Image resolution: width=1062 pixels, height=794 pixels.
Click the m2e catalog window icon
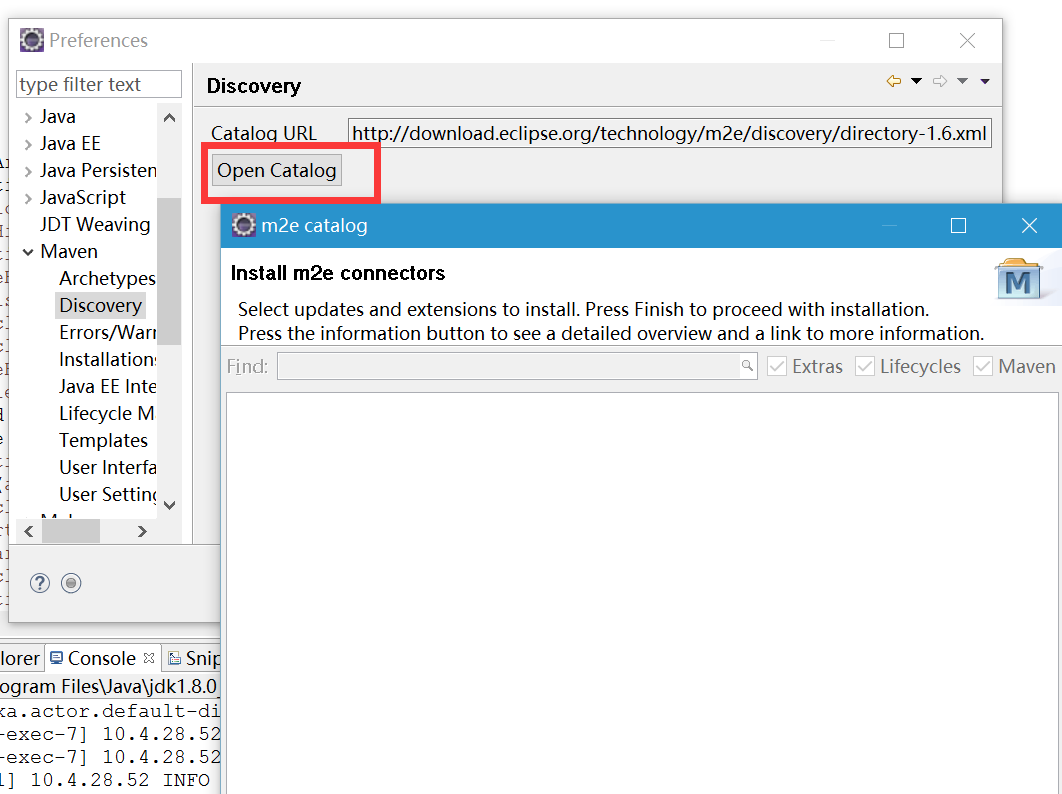(x=244, y=225)
